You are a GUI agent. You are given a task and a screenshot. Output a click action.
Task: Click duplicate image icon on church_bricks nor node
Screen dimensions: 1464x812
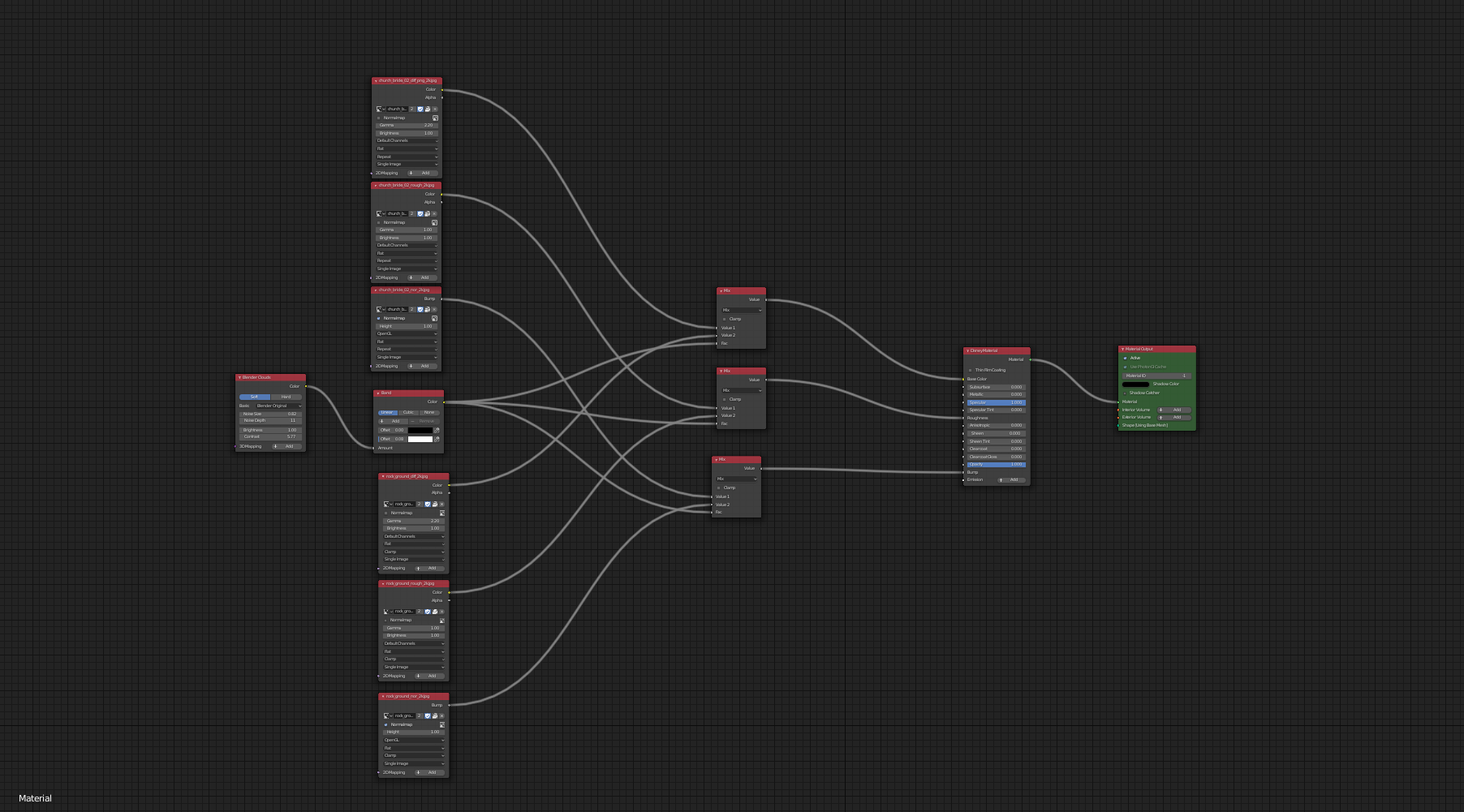click(x=427, y=309)
